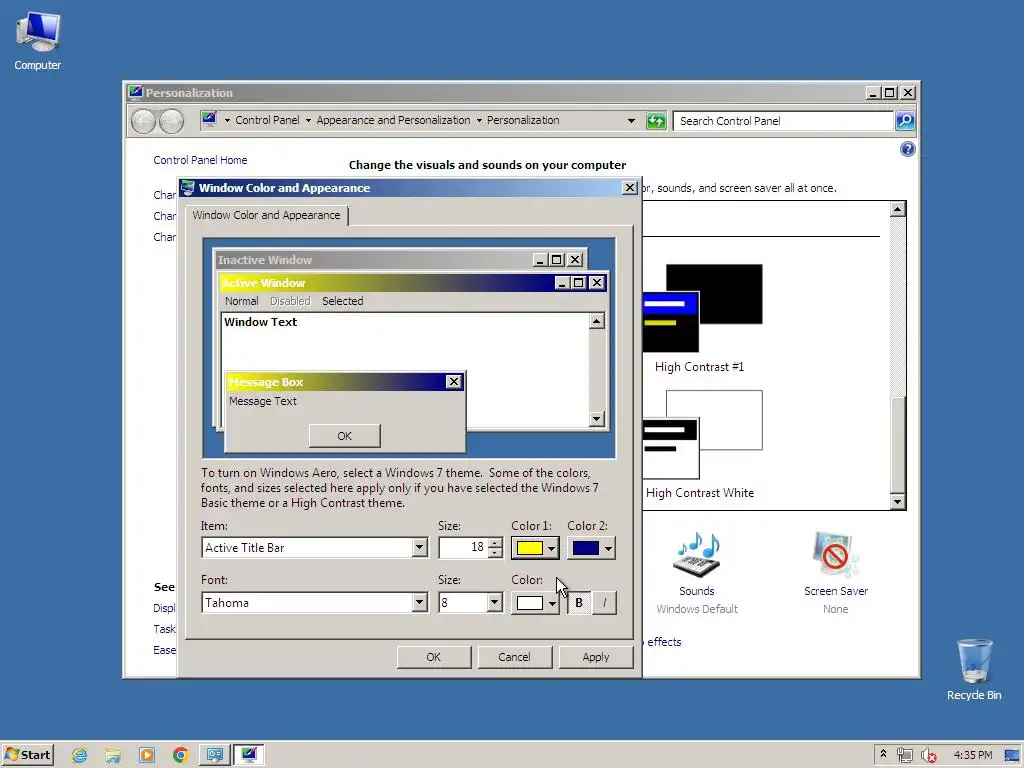This screenshot has width=1024, height=768.
Task: Open the Color 2 dark blue picker dropdown
Action: (x=591, y=548)
